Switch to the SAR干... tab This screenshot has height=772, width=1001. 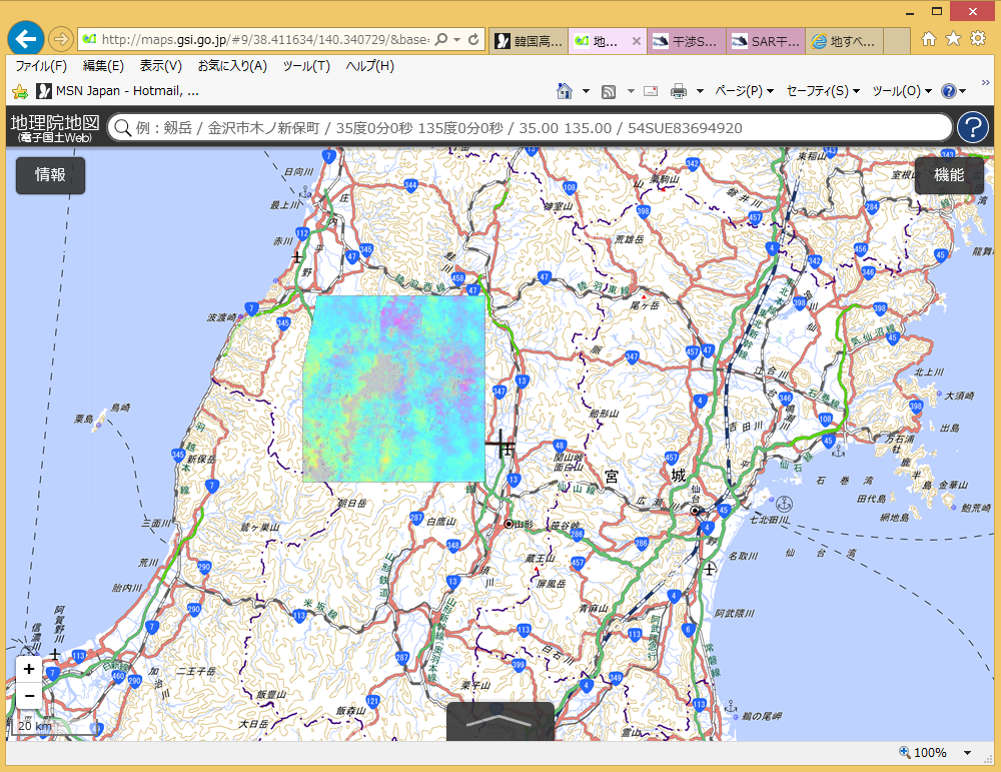(766, 41)
